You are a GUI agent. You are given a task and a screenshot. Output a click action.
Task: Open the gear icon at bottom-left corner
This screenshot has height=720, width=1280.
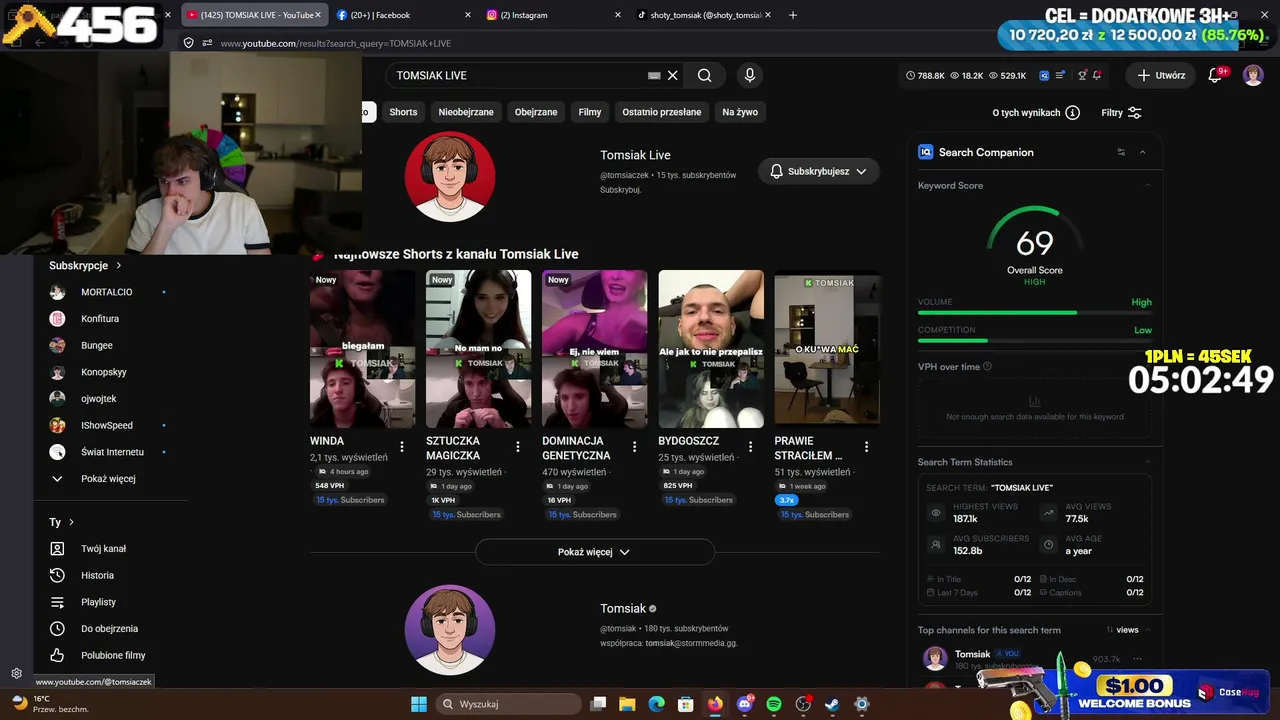pyautogui.click(x=16, y=673)
